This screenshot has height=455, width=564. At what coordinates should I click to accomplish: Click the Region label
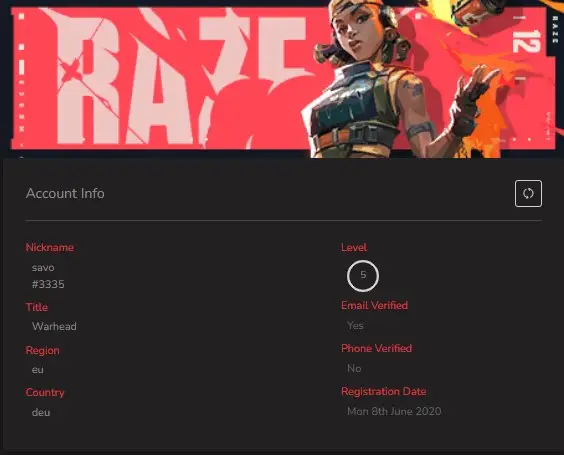tap(42, 350)
